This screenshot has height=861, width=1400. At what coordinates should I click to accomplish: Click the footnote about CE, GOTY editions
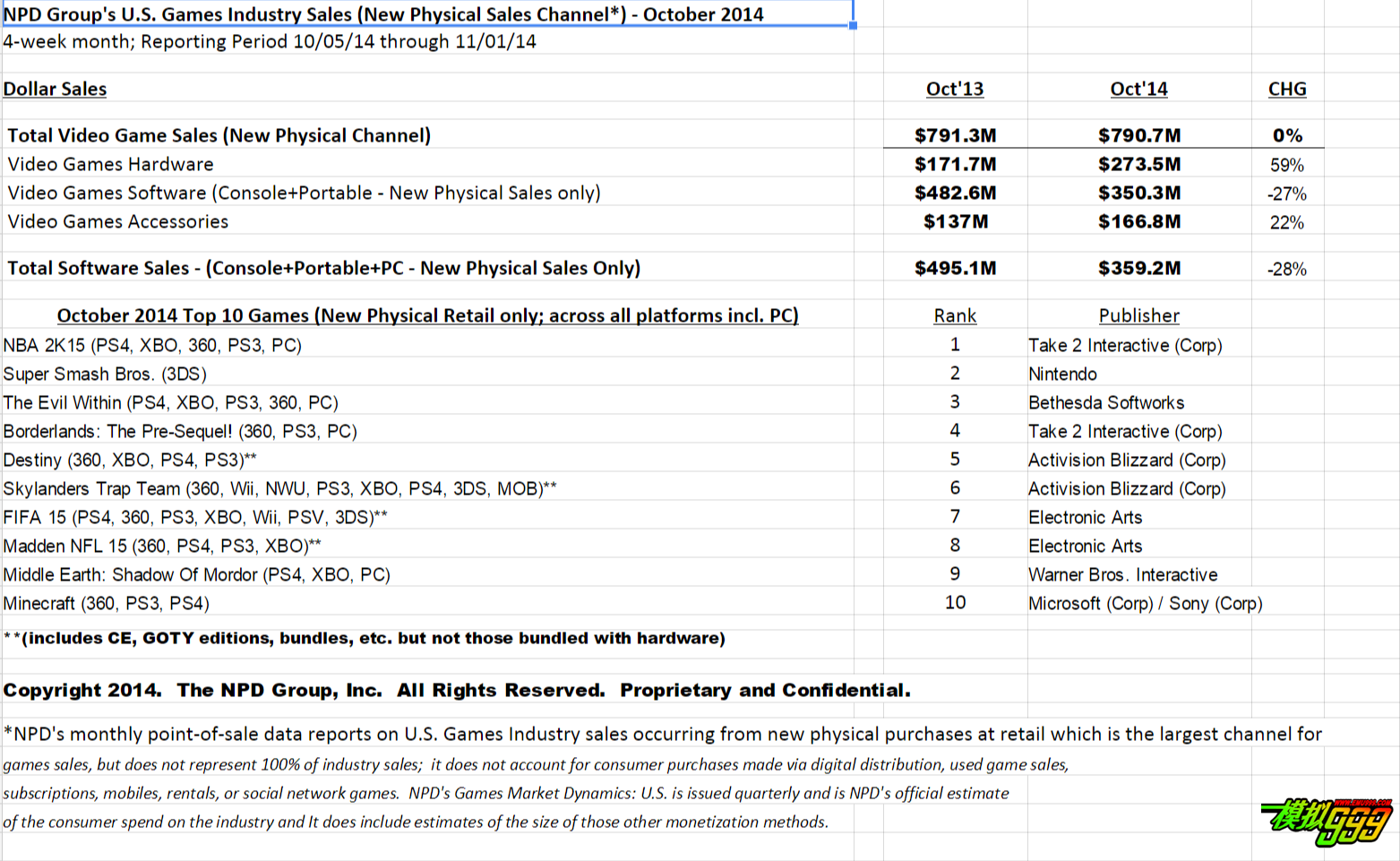point(365,638)
